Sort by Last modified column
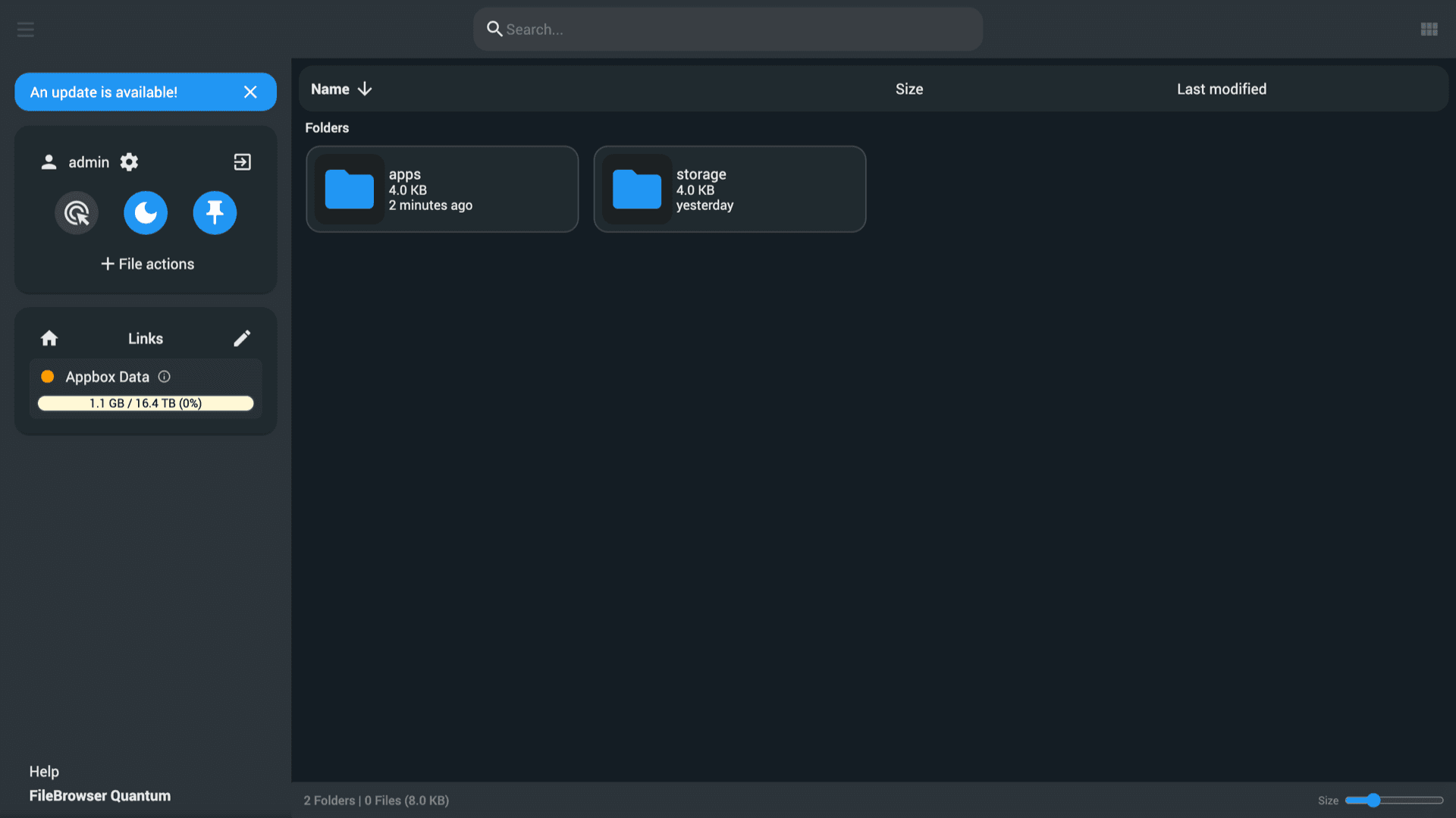The image size is (1456, 818). tap(1222, 89)
